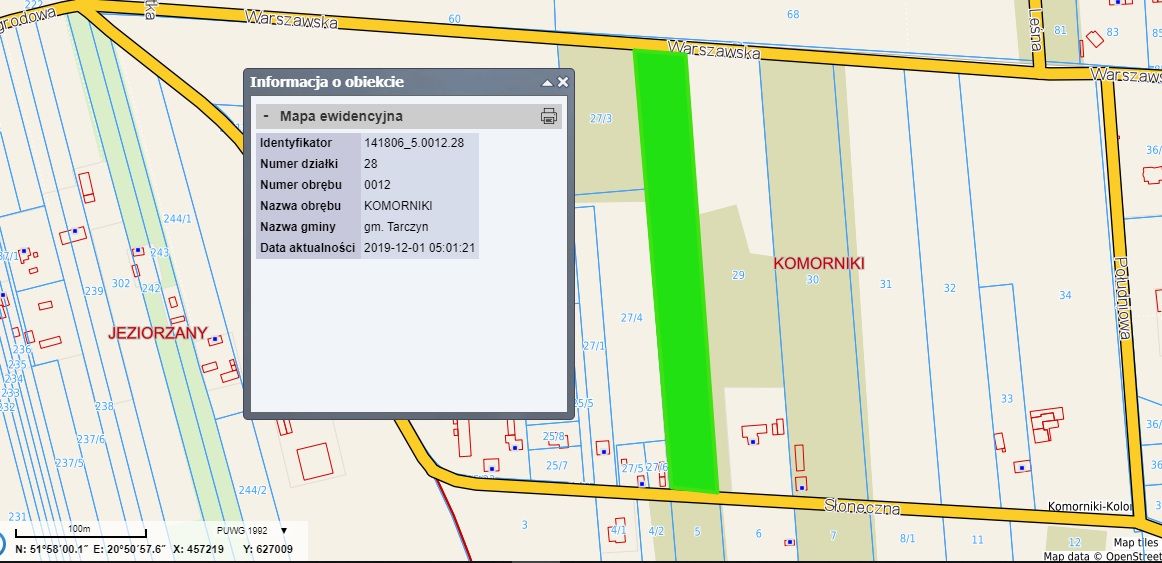The image size is (1162, 563).
Task: Click parcel number 243 on the map
Action: click(159, 253)
